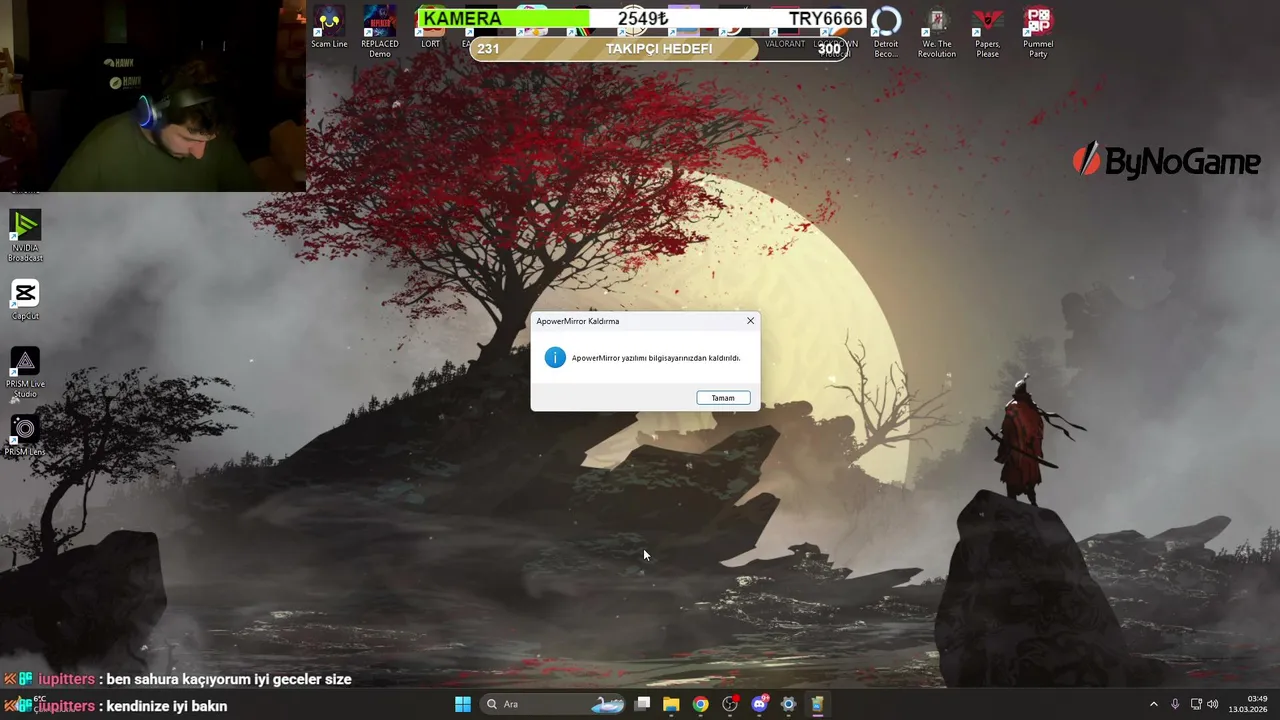
Task: Open the PRISM Lens desktop icon
Action: tap(25, 436)
